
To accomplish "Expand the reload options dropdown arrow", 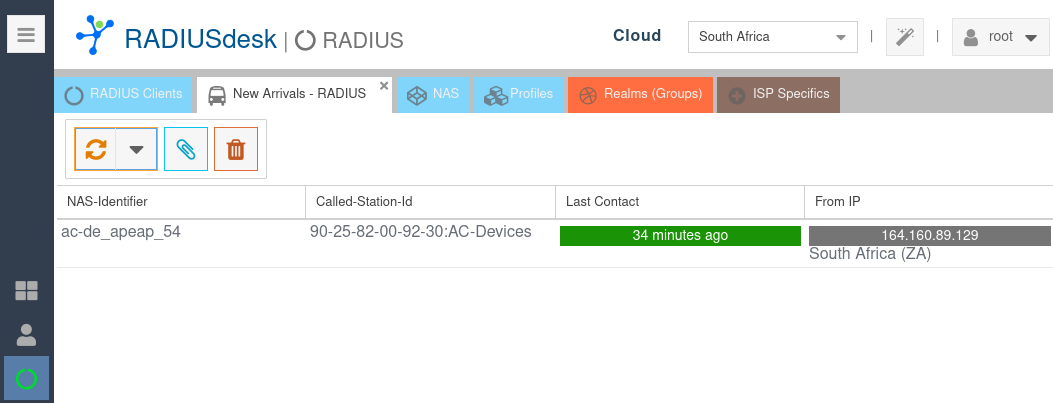I will 137,150.
